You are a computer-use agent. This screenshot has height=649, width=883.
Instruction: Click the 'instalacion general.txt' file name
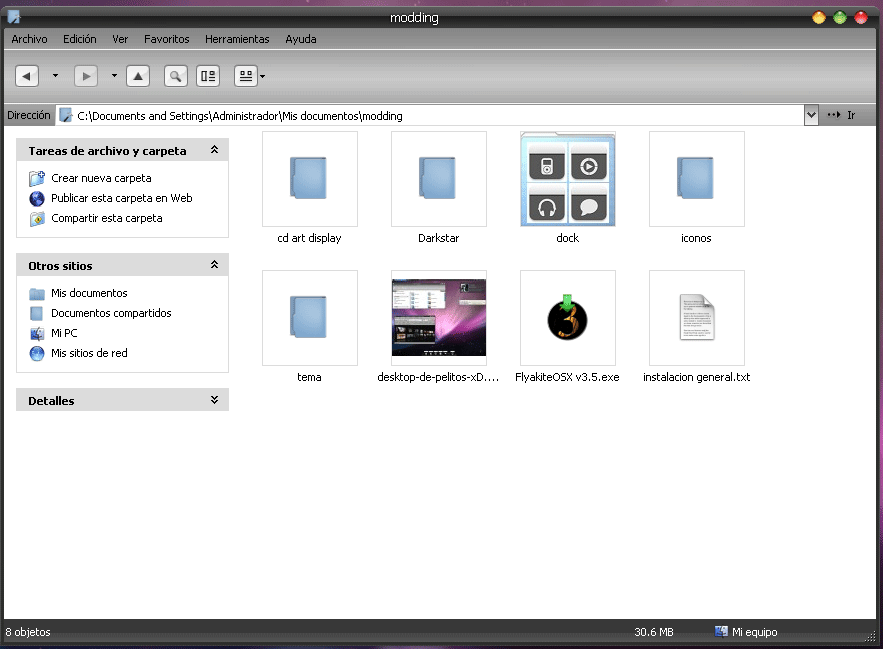697,377
